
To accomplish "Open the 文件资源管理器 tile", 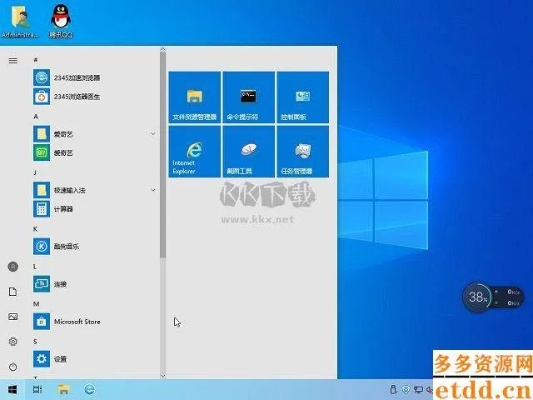I will pyautogui.click(x=194, y=97).
